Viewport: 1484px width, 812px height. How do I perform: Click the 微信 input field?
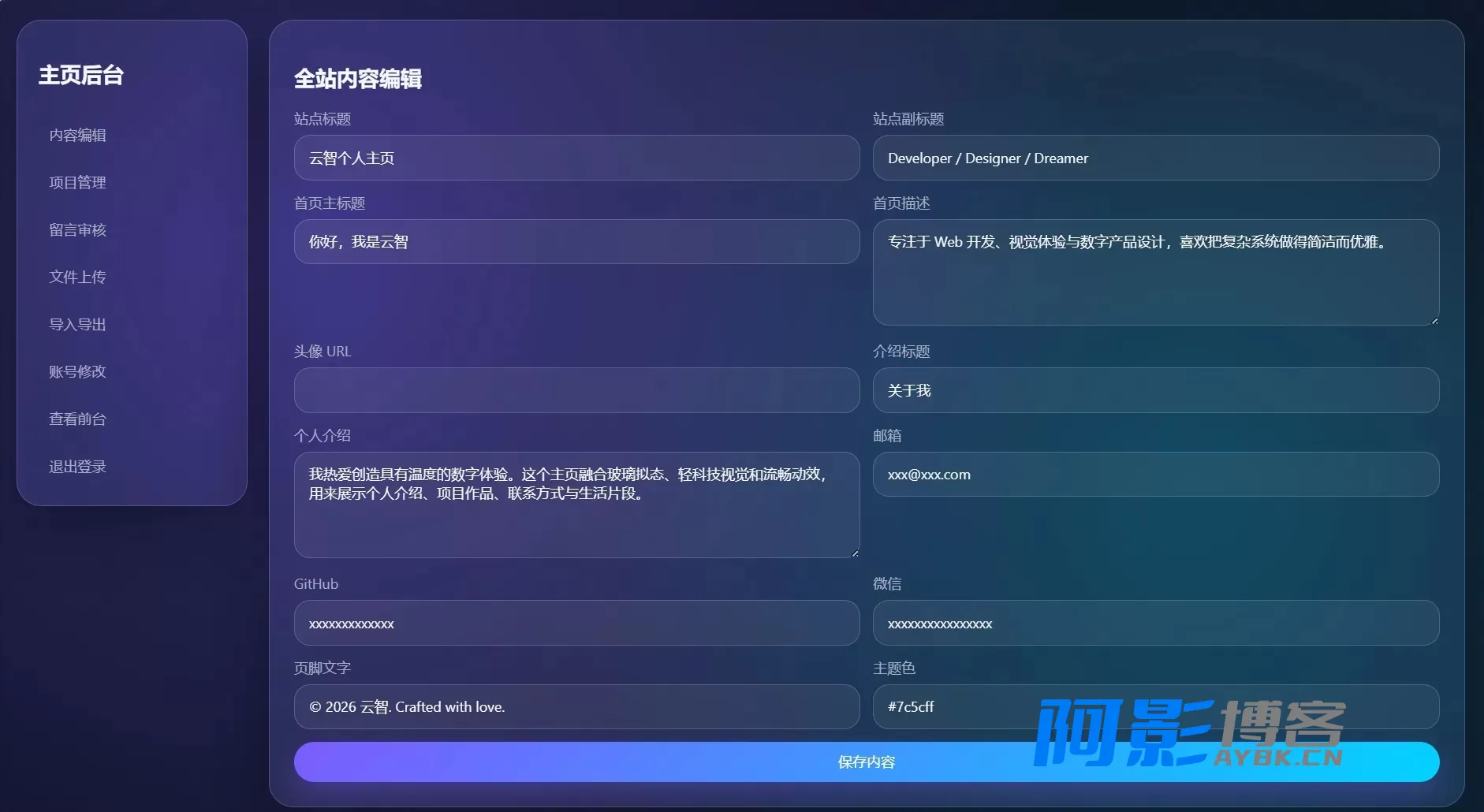click(1156, 623)
